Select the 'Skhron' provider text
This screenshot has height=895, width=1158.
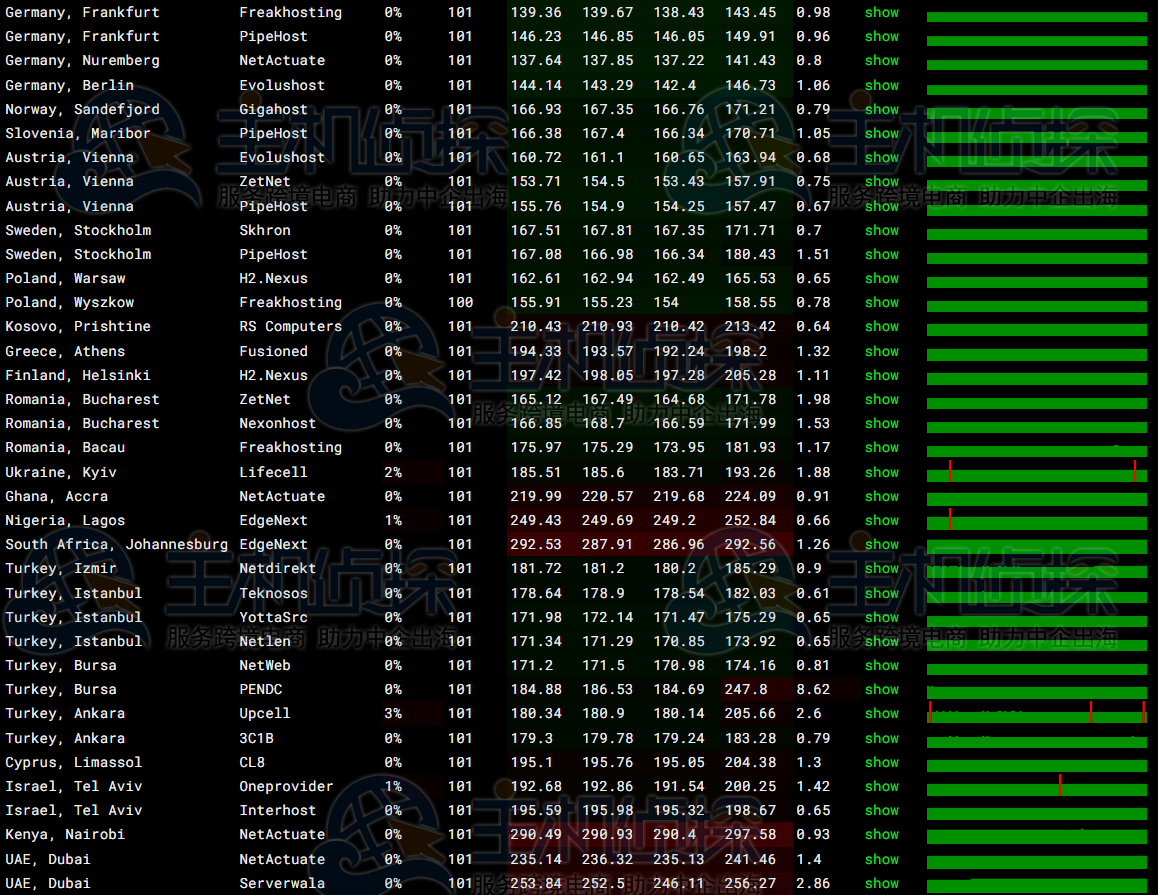(x=264, y=230)
